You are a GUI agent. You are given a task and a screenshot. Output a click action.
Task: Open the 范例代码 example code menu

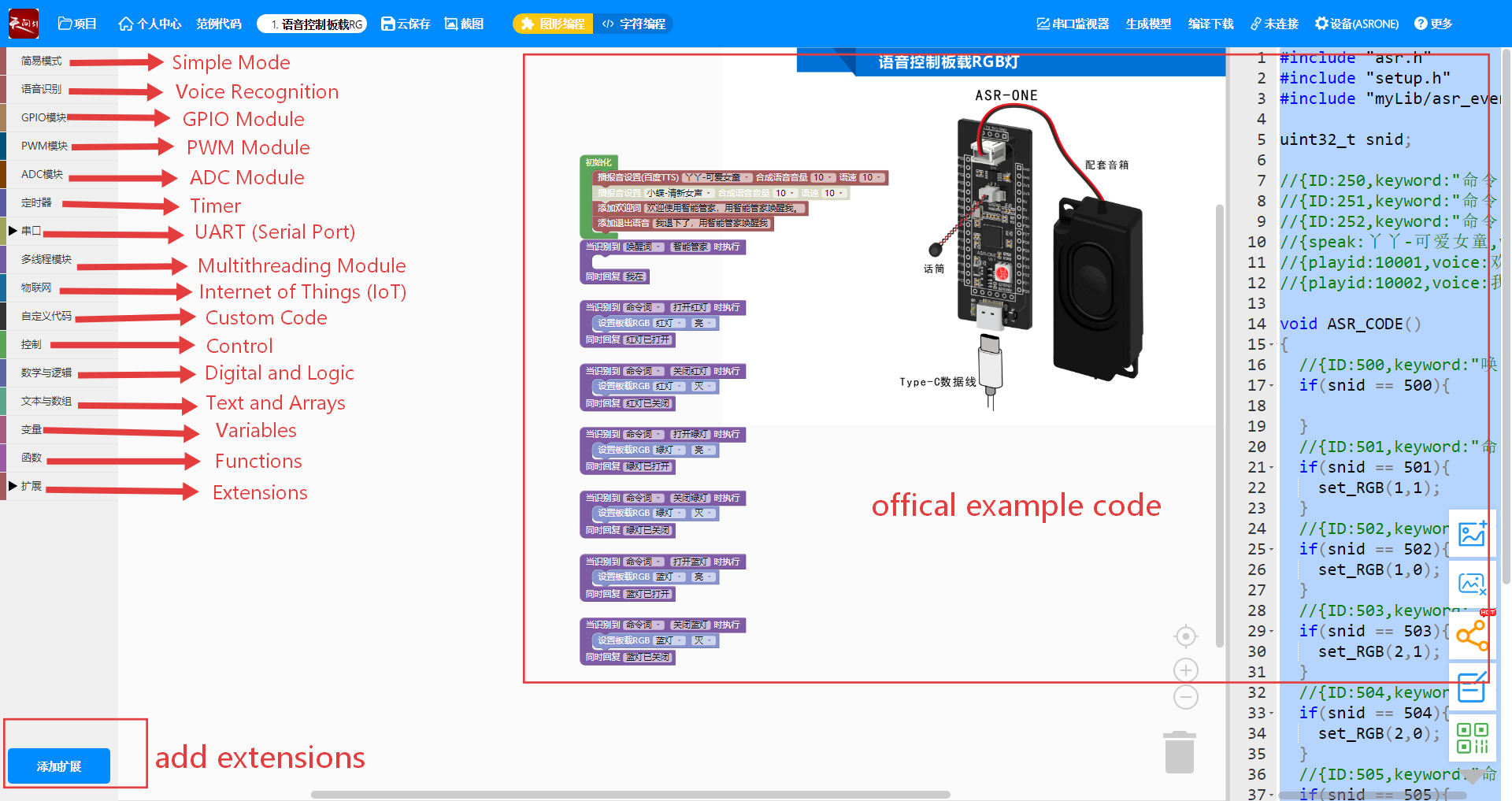218,24
